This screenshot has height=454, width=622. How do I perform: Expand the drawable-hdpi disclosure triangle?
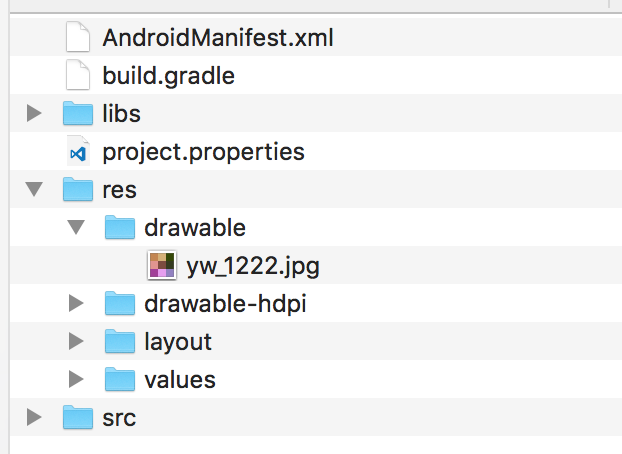[76, 303]
